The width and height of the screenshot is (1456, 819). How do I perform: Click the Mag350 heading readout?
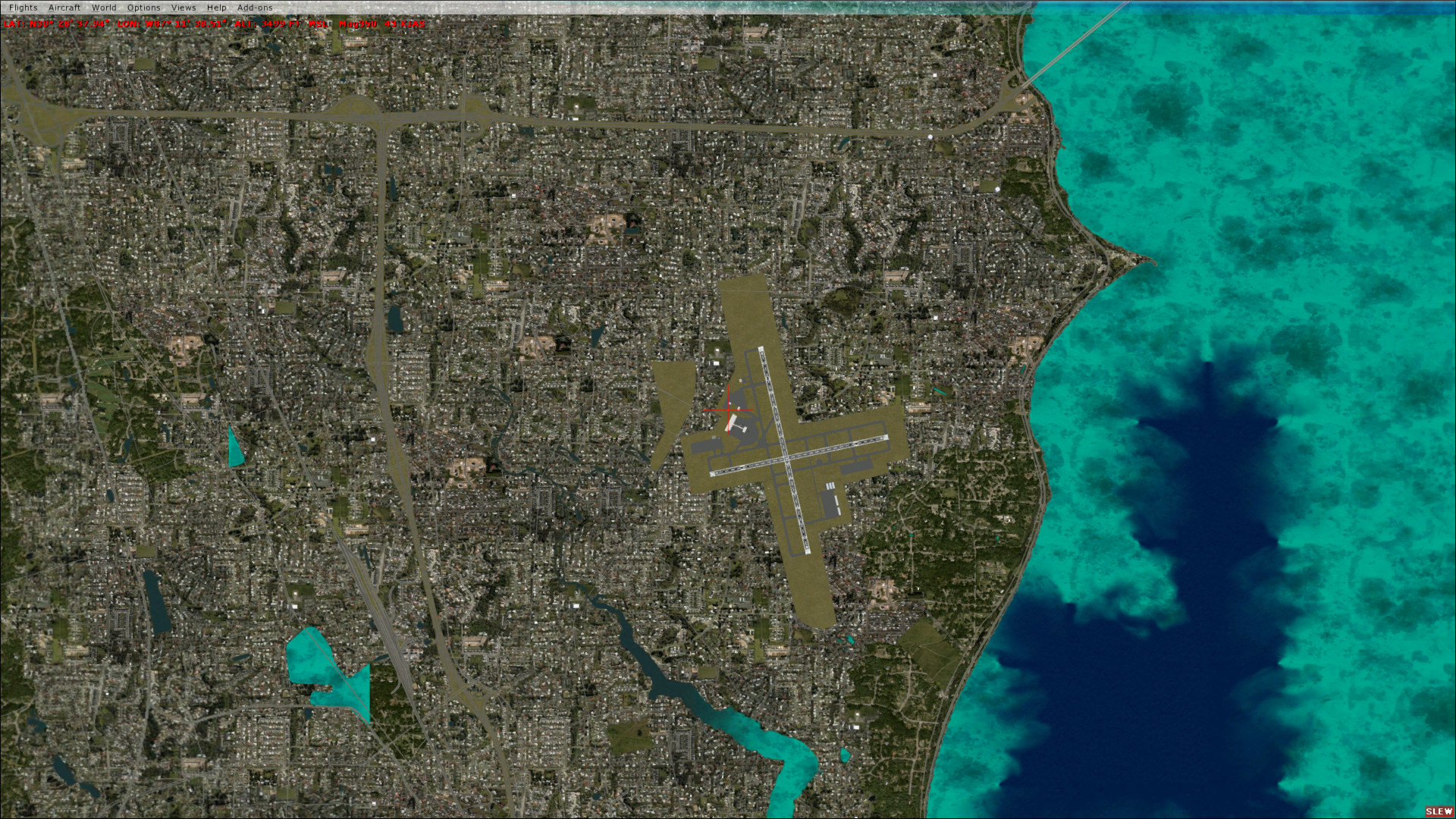coord(358,24)
